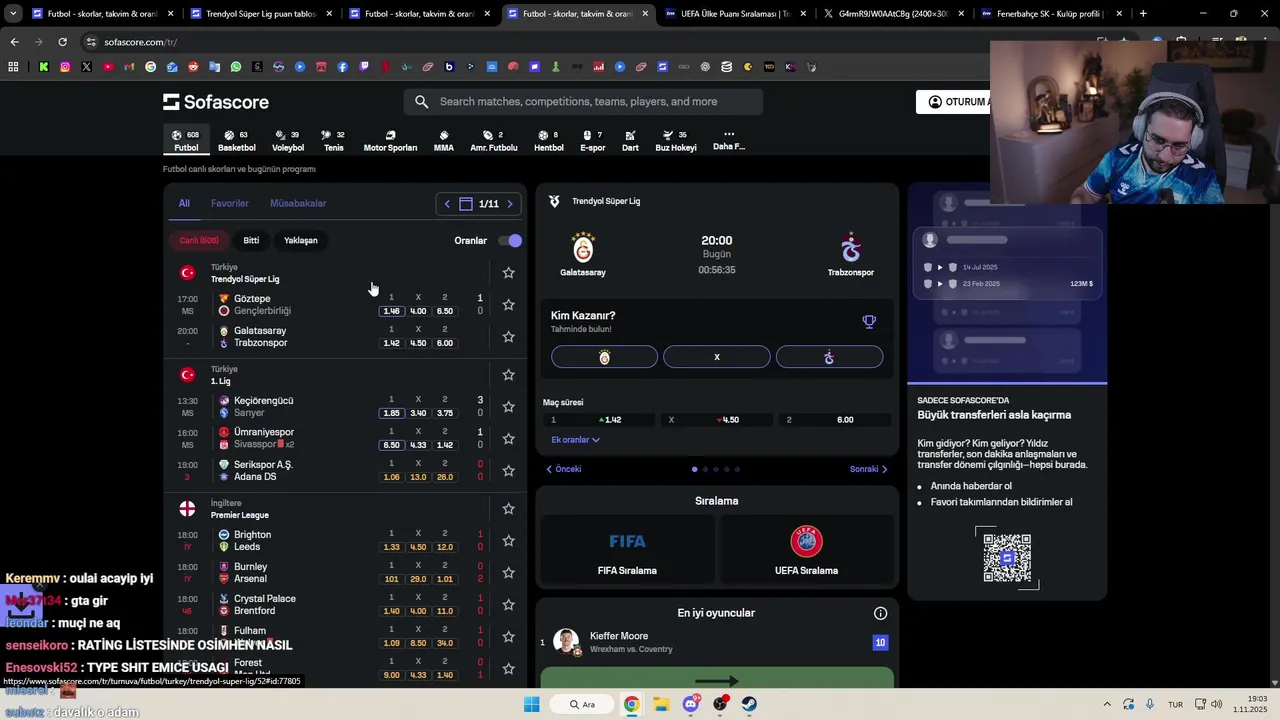Filter matches by Canlı (608)
This screenshot has width=1280, height=720.
199,240
